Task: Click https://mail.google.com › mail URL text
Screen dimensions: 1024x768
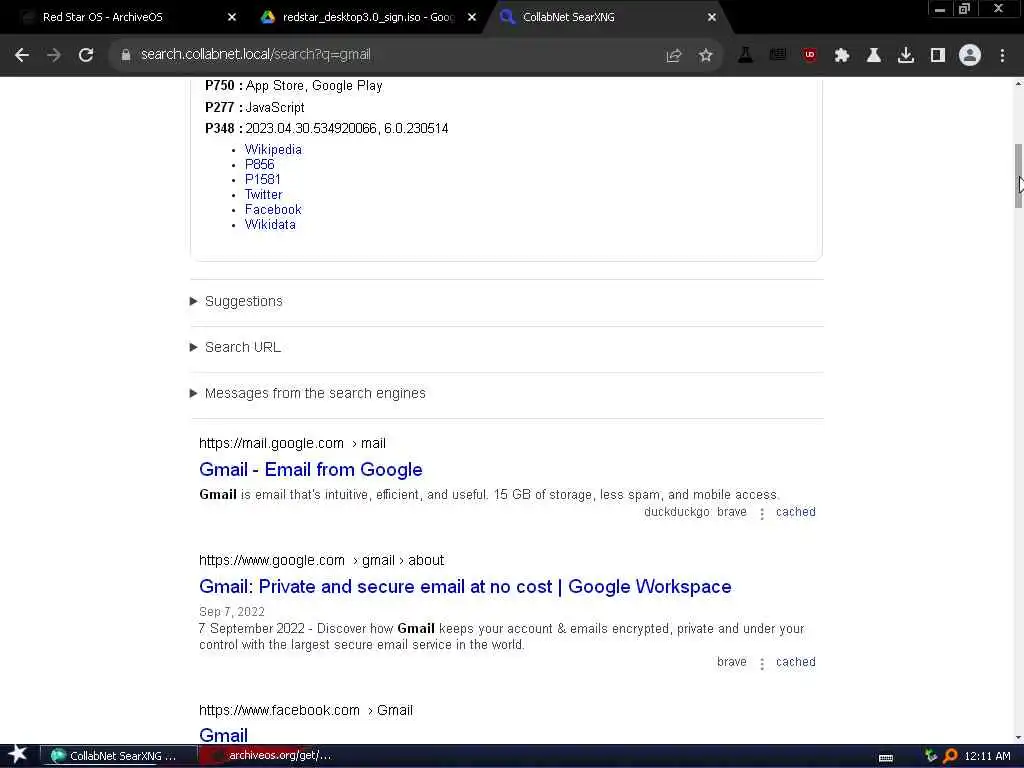Action: click(293, 443)
